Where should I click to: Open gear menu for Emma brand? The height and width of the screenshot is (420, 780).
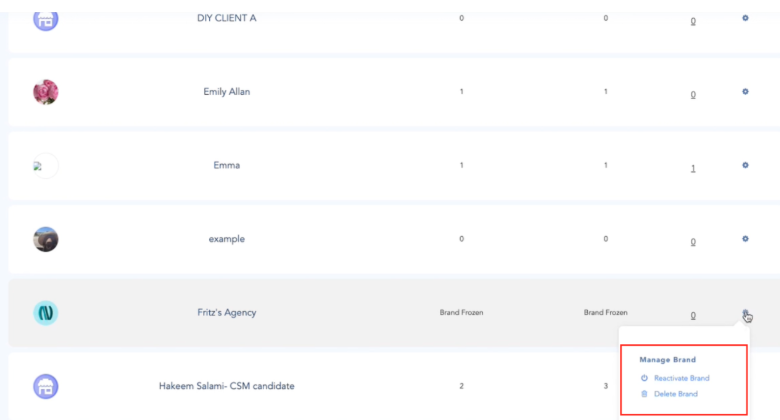[x=745, y=165]
